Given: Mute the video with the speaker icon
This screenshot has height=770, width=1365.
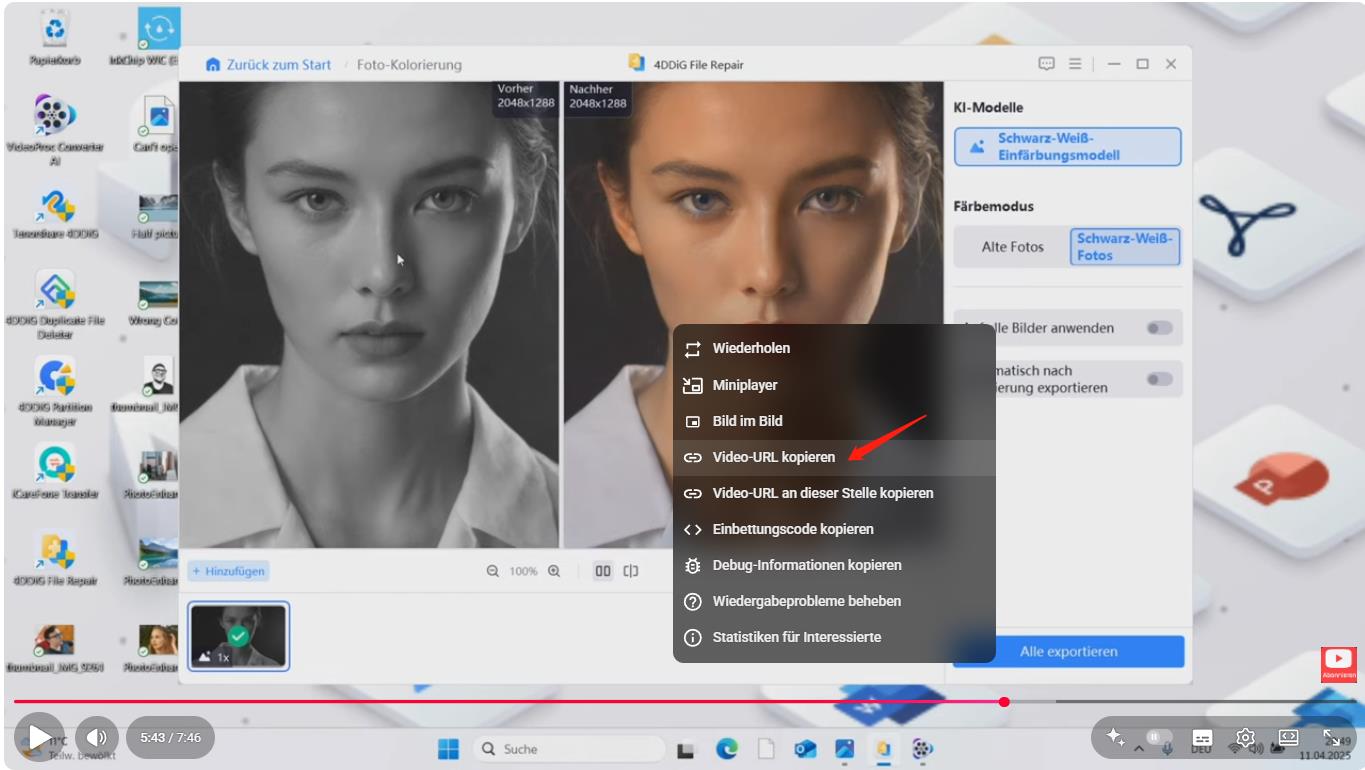Looking at the screenshot, I should pyautogui.click(x=97, y=737).
